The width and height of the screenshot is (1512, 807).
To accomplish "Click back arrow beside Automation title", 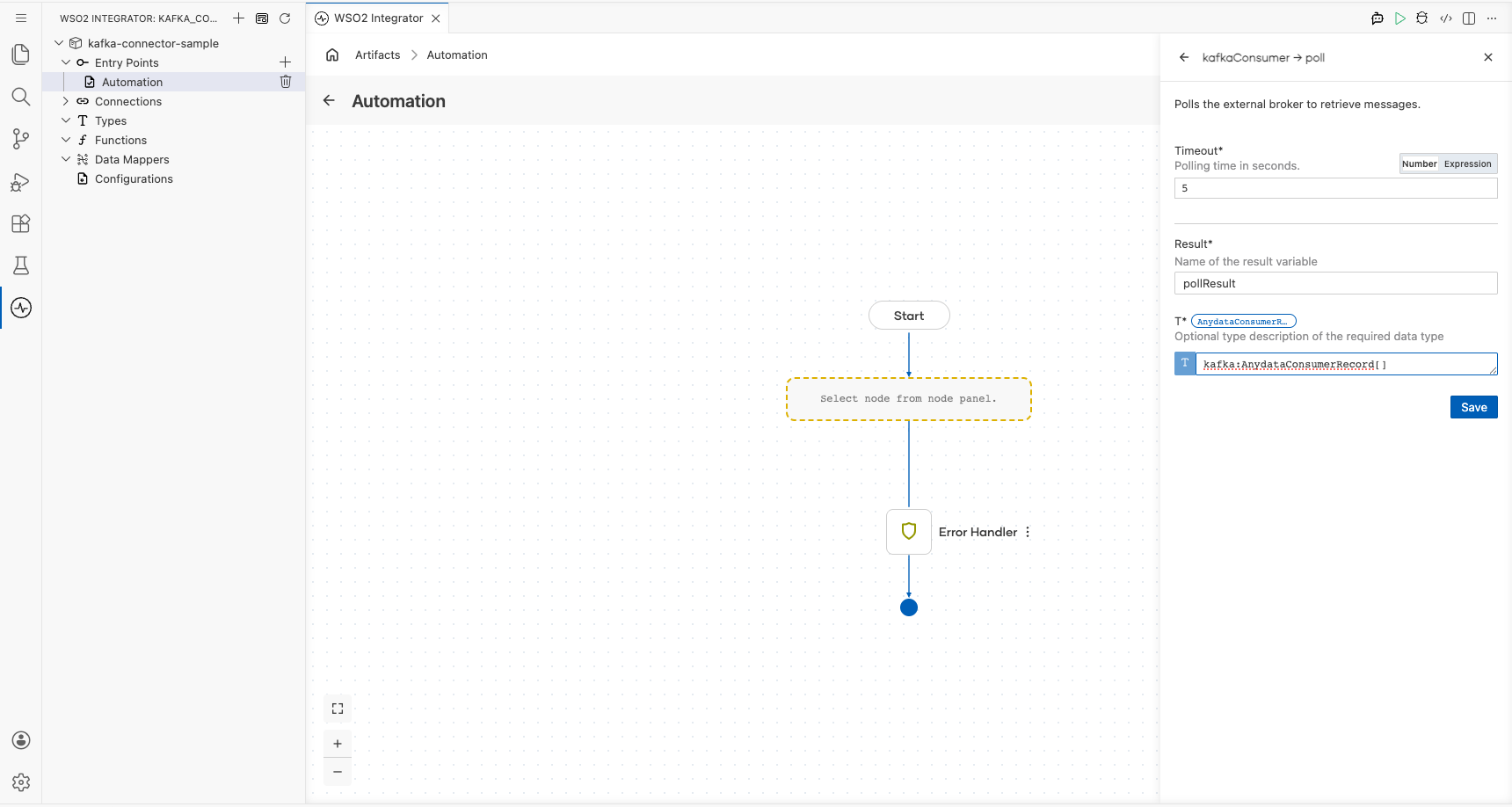I will (329, 100).
